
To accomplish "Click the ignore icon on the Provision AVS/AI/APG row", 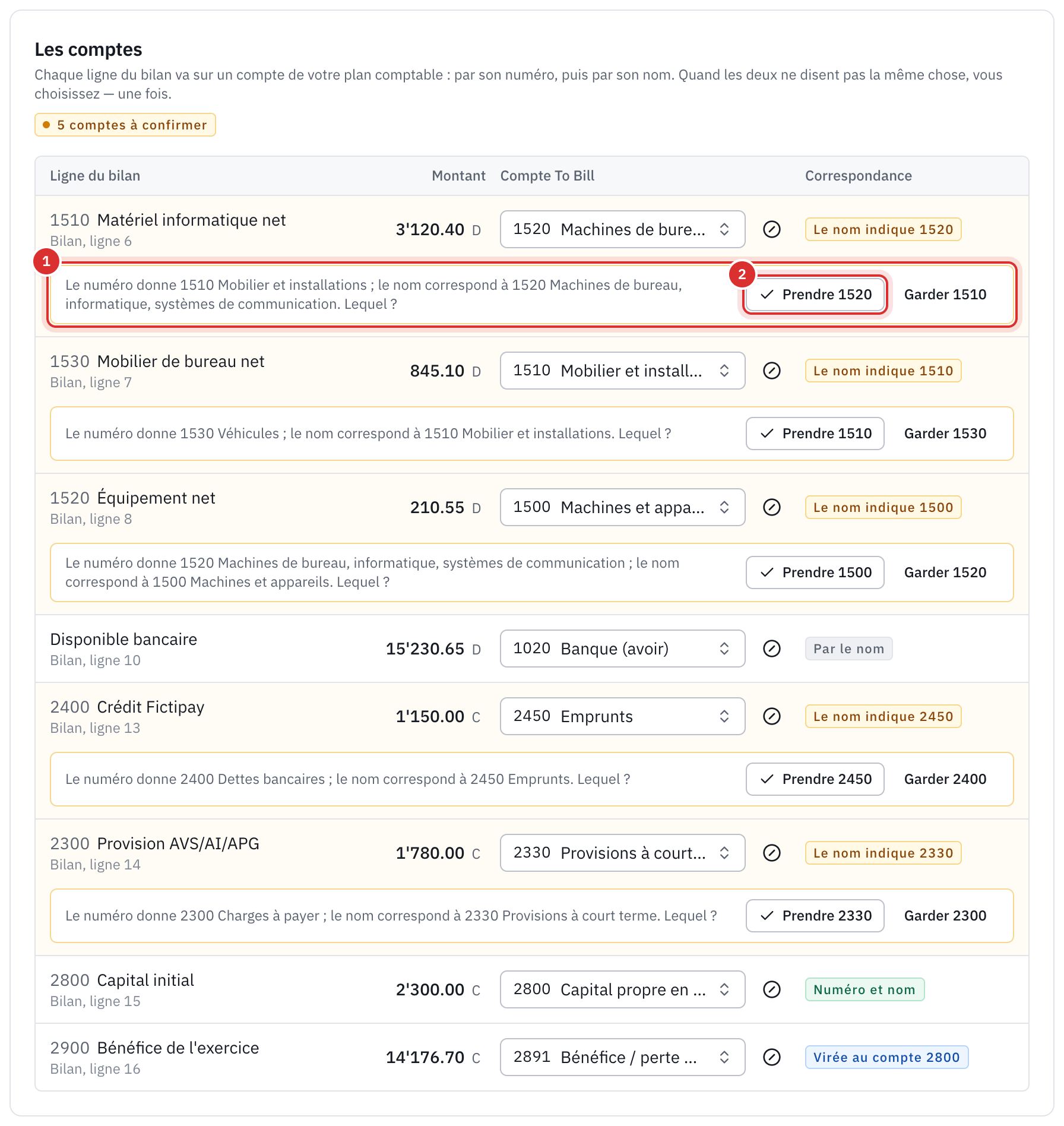I will pos(771,853).
